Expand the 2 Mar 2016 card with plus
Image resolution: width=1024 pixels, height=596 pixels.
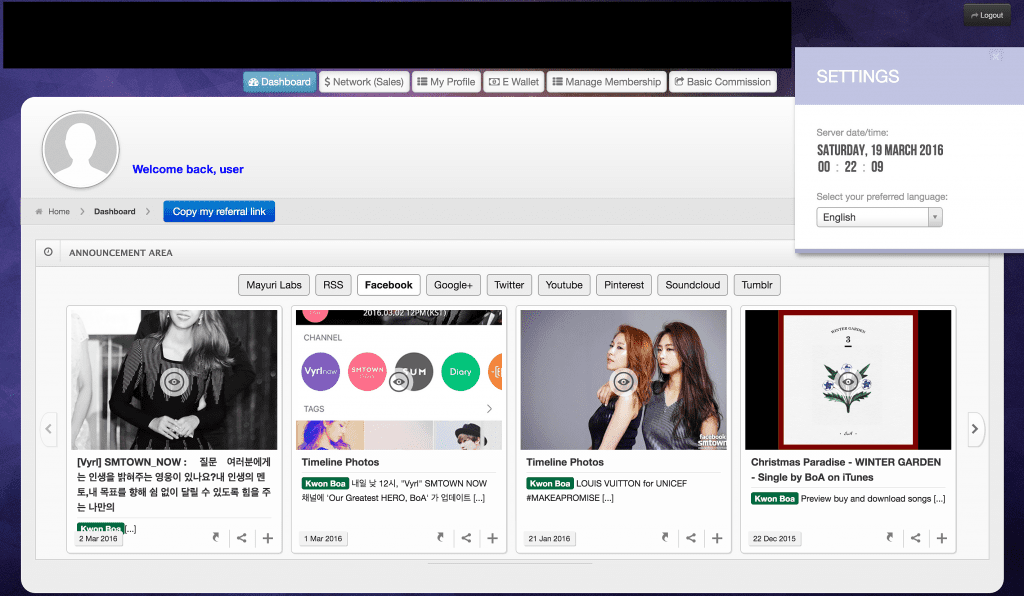(268, 538)
